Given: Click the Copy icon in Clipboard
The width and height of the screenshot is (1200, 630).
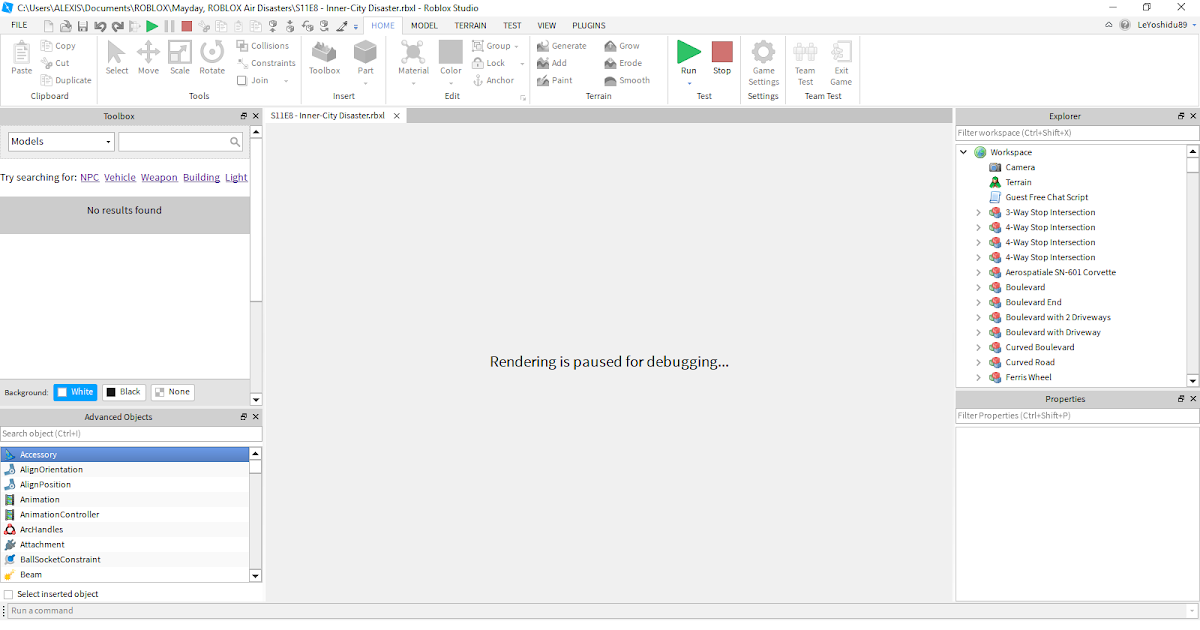Looking at the screenshot, I should tap(47, 46).
